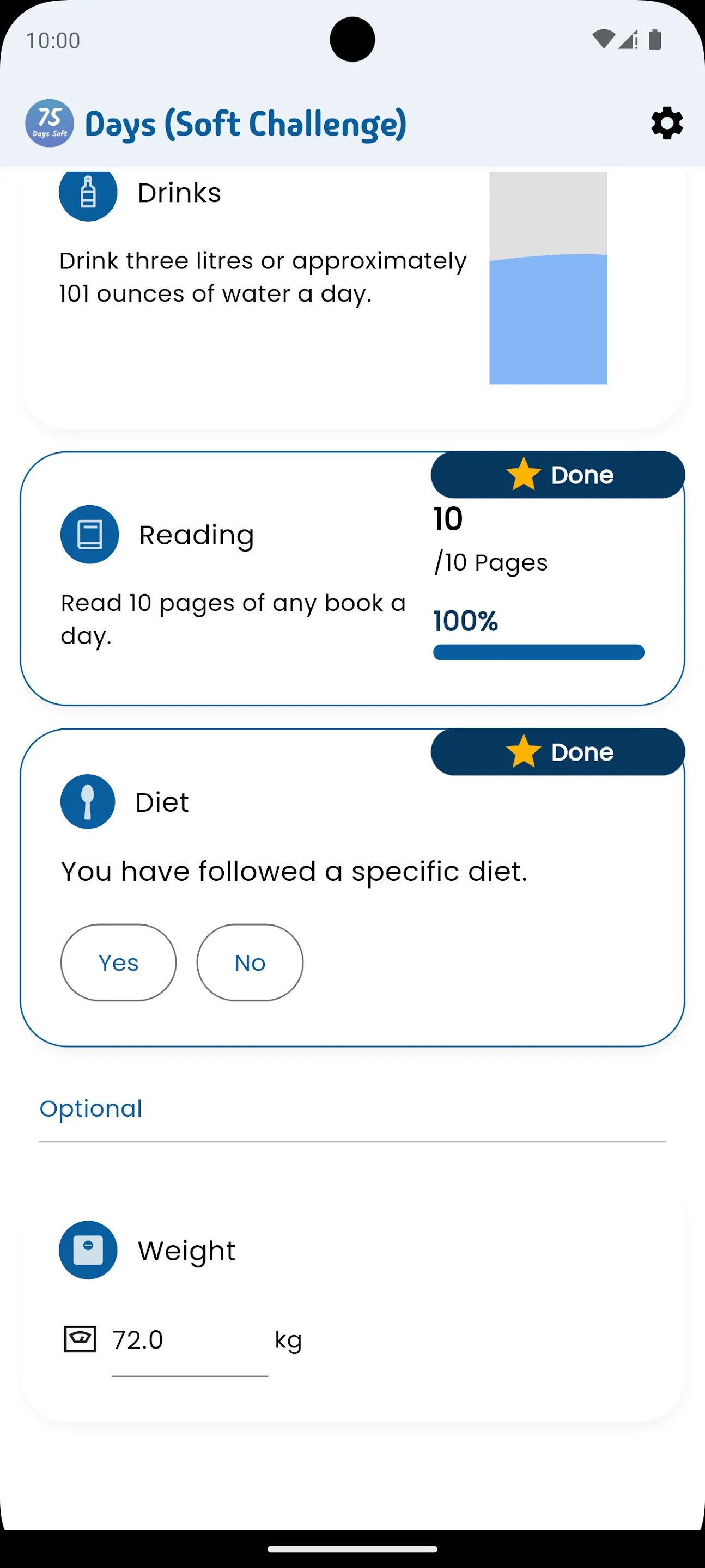Tap the Reading card title
Viewport: 705px width, 1568px height.
(x=196, y=535)
